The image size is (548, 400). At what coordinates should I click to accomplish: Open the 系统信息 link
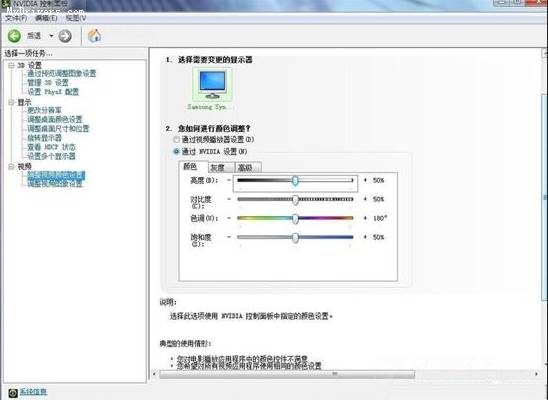pyautogui.click(x=33, y=392)
